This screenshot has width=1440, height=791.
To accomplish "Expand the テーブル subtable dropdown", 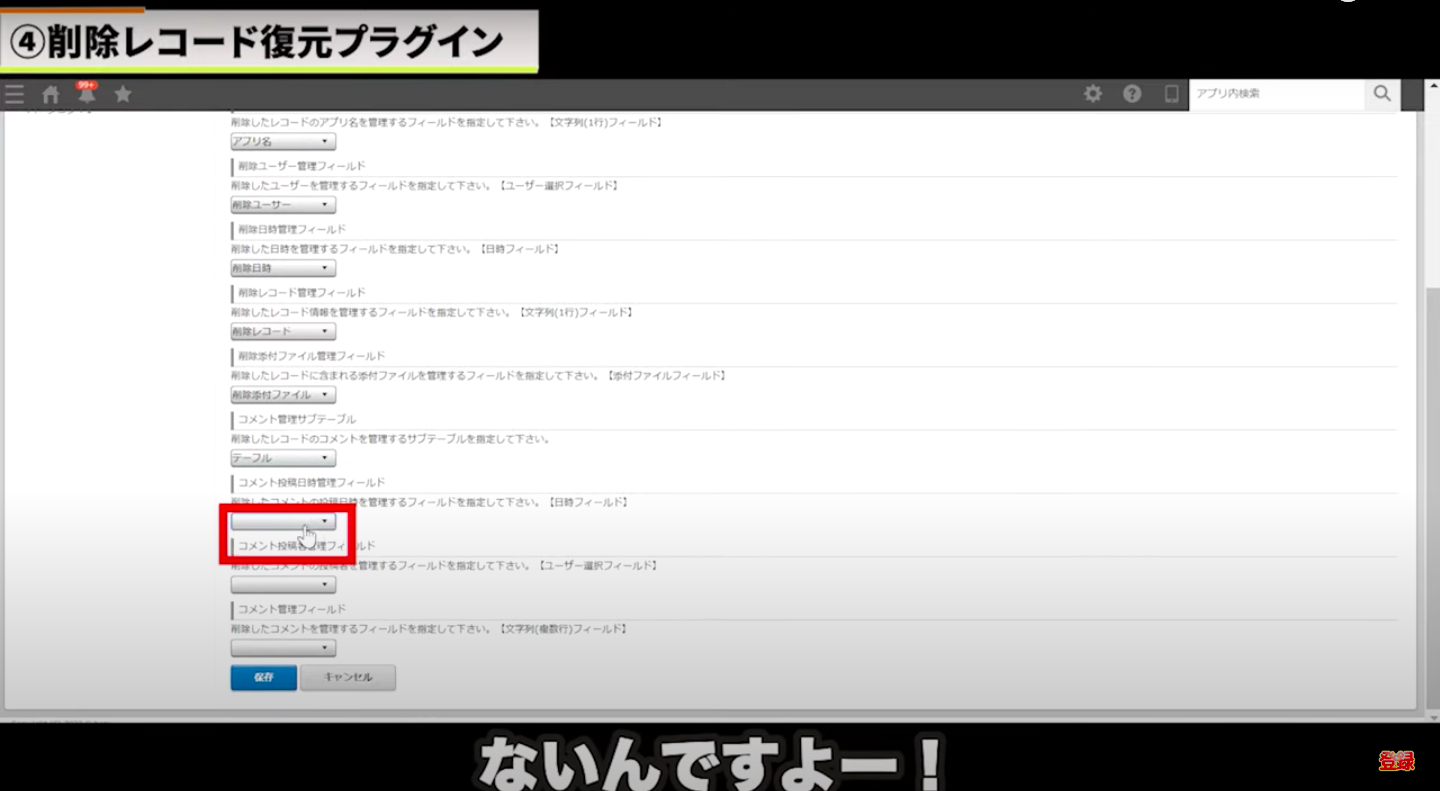I will click(x=283, y=458).
